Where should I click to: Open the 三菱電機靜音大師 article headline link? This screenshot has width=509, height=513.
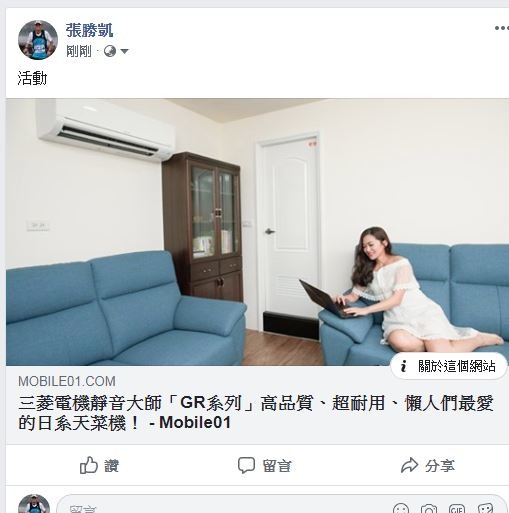256,413
